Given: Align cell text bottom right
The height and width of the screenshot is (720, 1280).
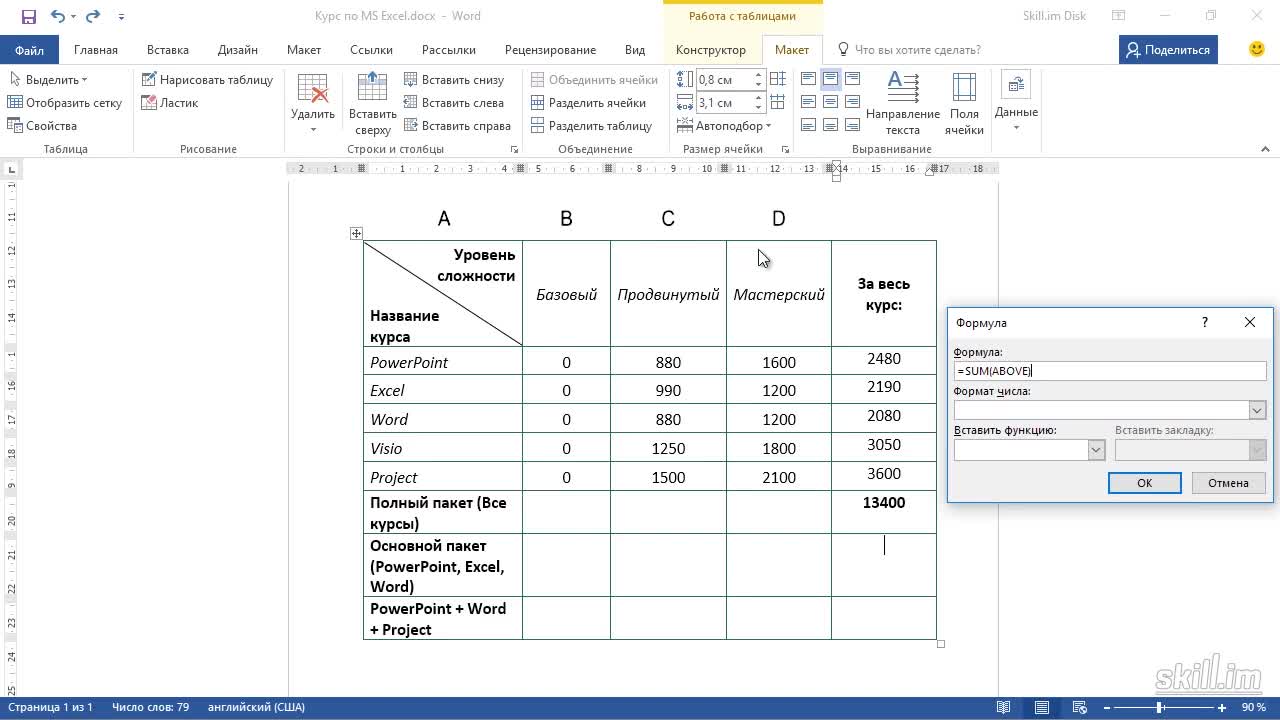Looking at the screenshot, I should coord(852,125).
